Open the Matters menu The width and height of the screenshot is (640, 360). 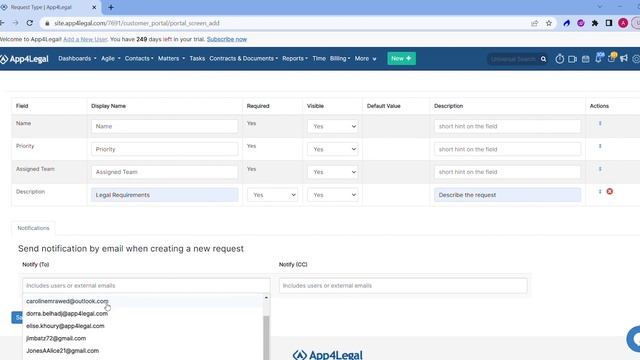point(171,59)
